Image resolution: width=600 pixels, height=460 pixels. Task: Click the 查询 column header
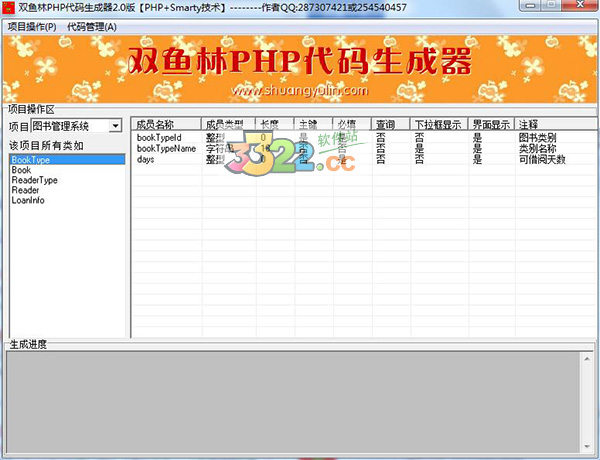[391, 124]
